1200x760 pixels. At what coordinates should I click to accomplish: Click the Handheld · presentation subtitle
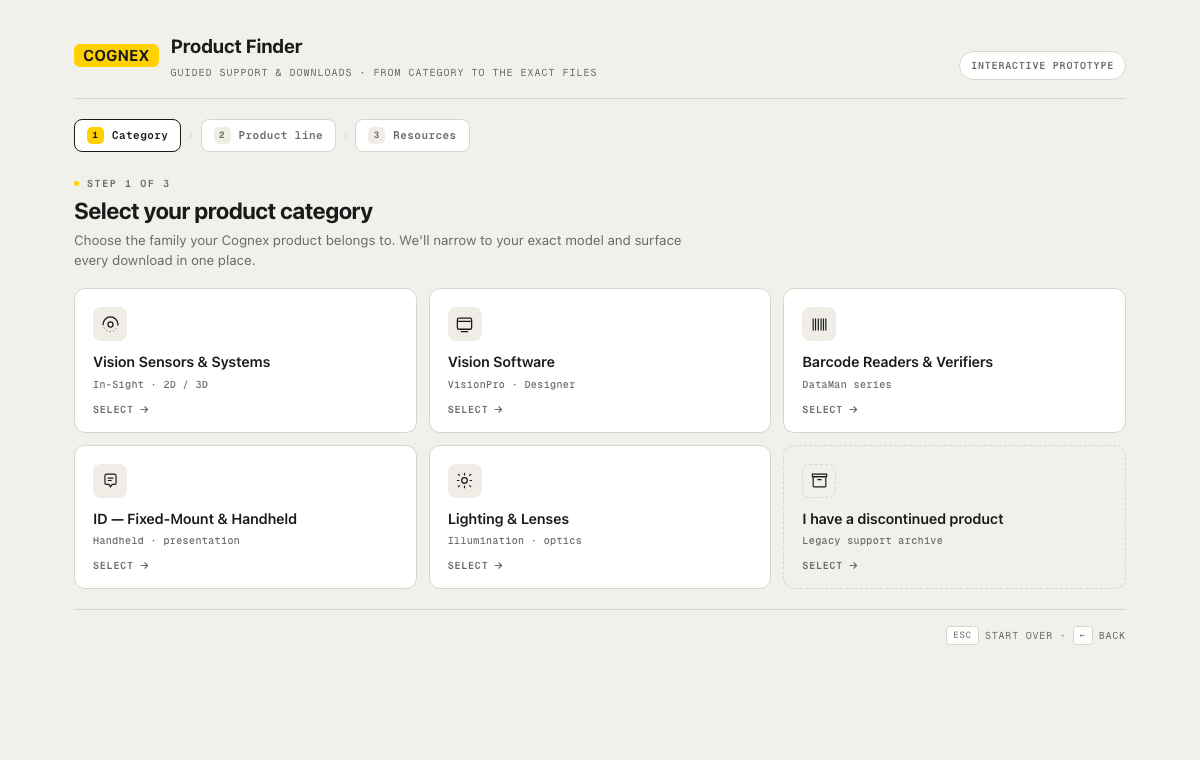(167, 541)
